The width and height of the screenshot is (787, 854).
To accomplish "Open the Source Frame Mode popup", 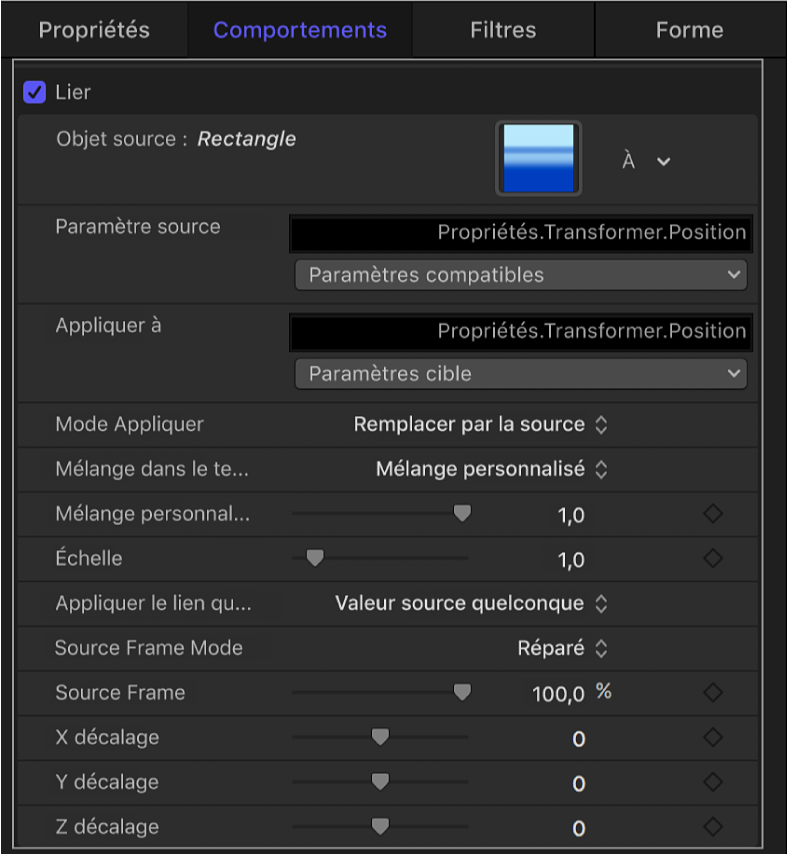I will 562,648.
